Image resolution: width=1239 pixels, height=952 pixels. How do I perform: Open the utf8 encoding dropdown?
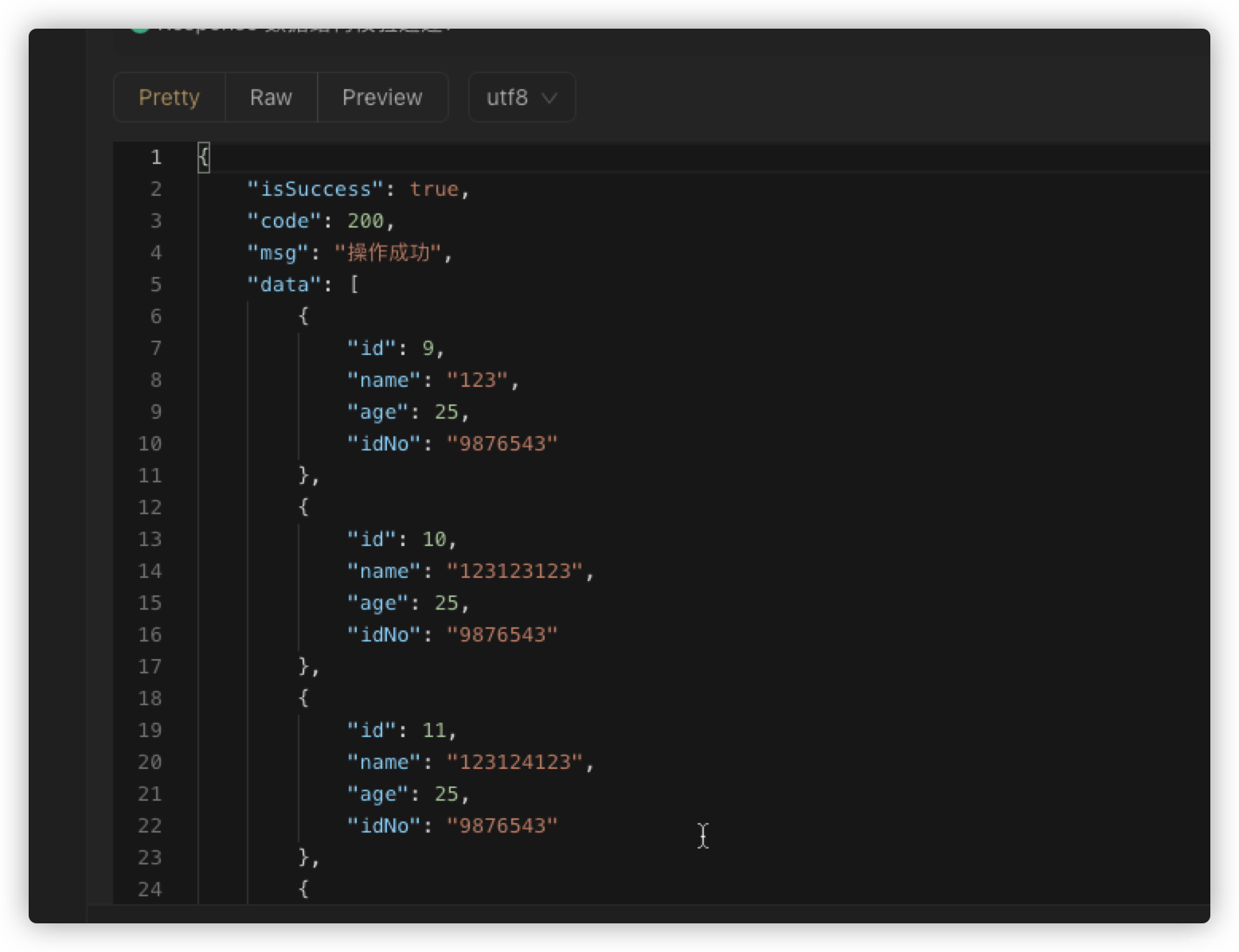pos(522,97)
